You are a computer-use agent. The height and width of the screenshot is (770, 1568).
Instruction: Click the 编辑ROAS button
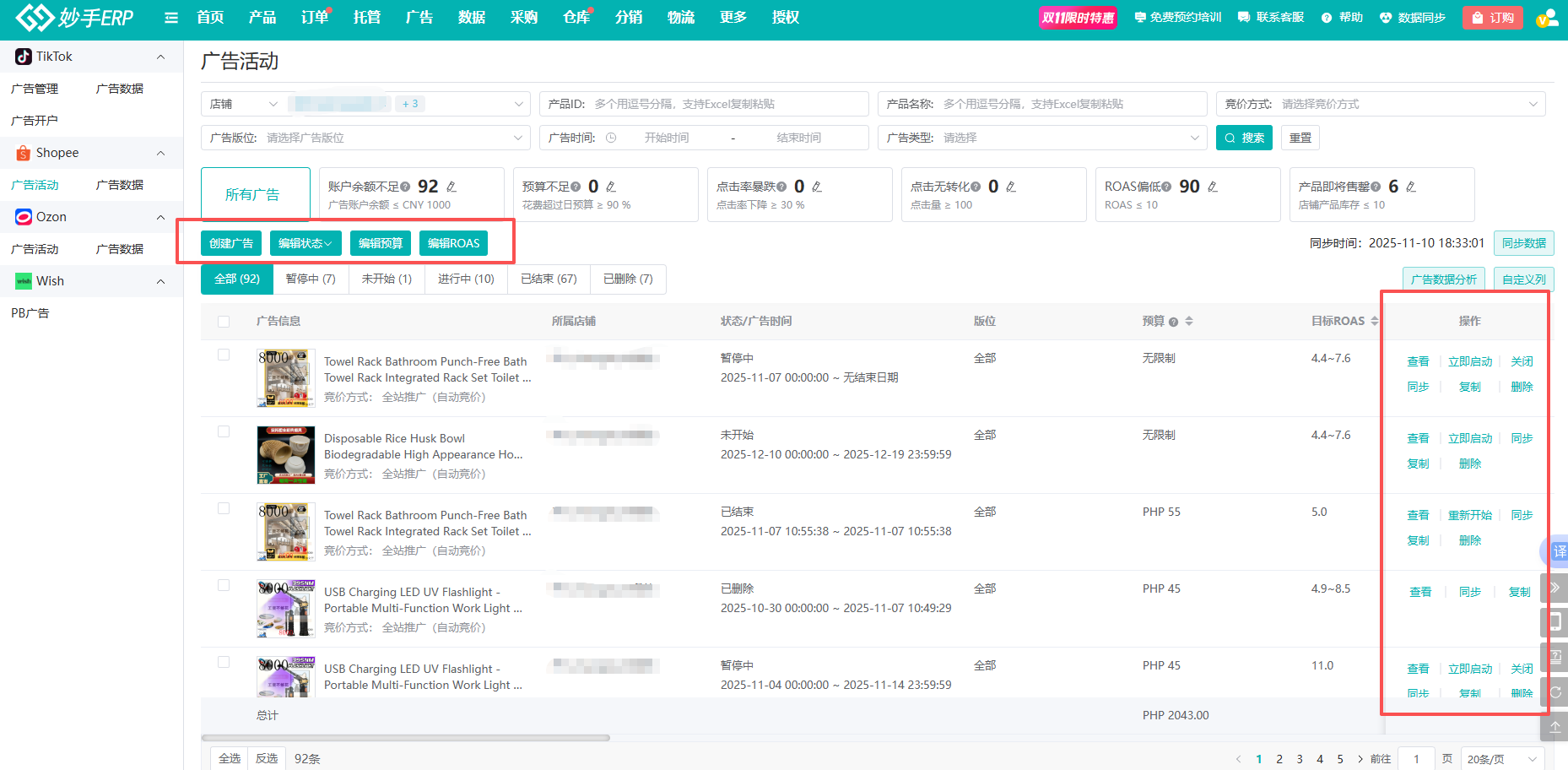[453, 243]
